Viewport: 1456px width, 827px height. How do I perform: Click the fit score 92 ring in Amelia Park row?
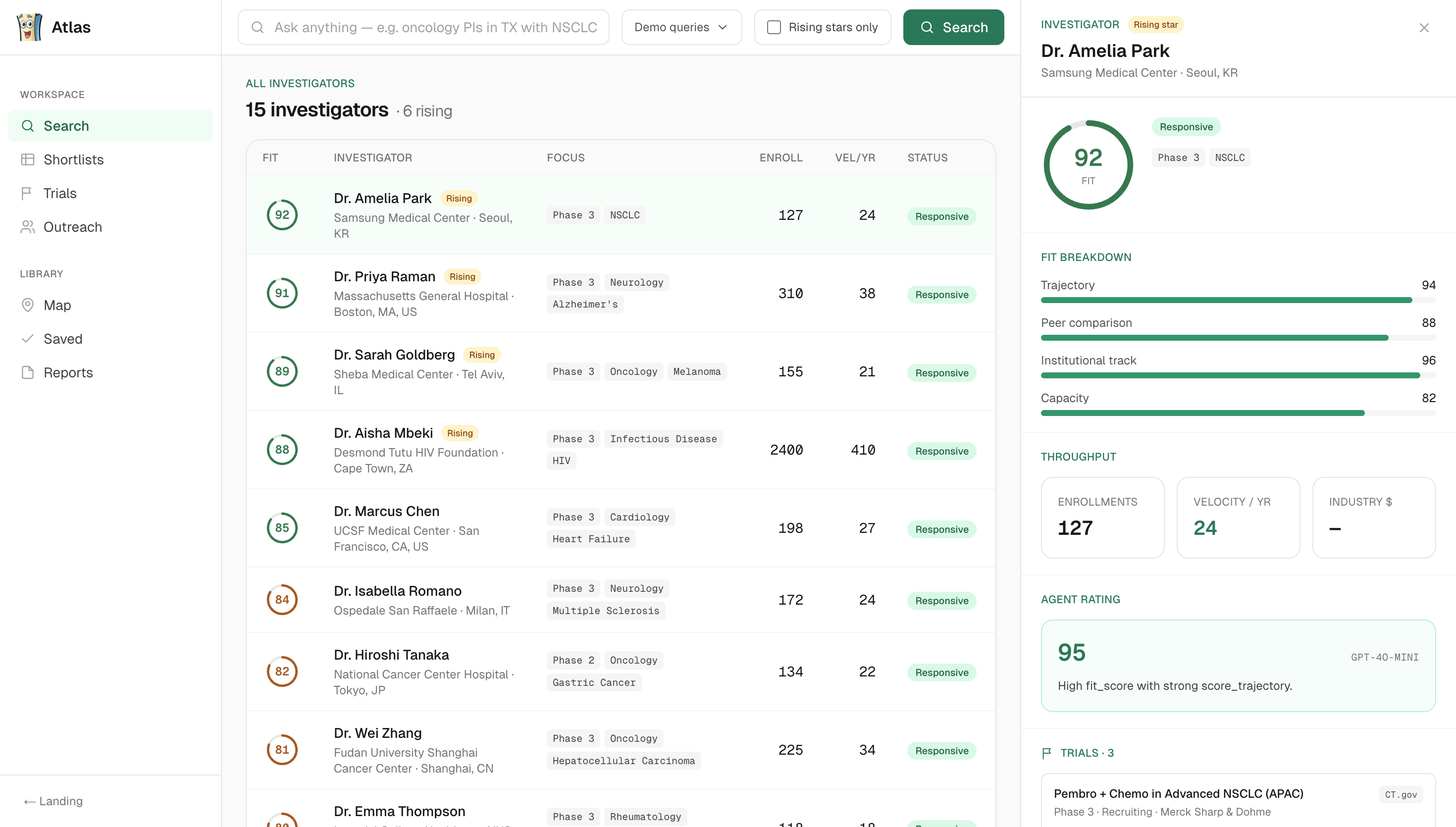pos(282,215)
